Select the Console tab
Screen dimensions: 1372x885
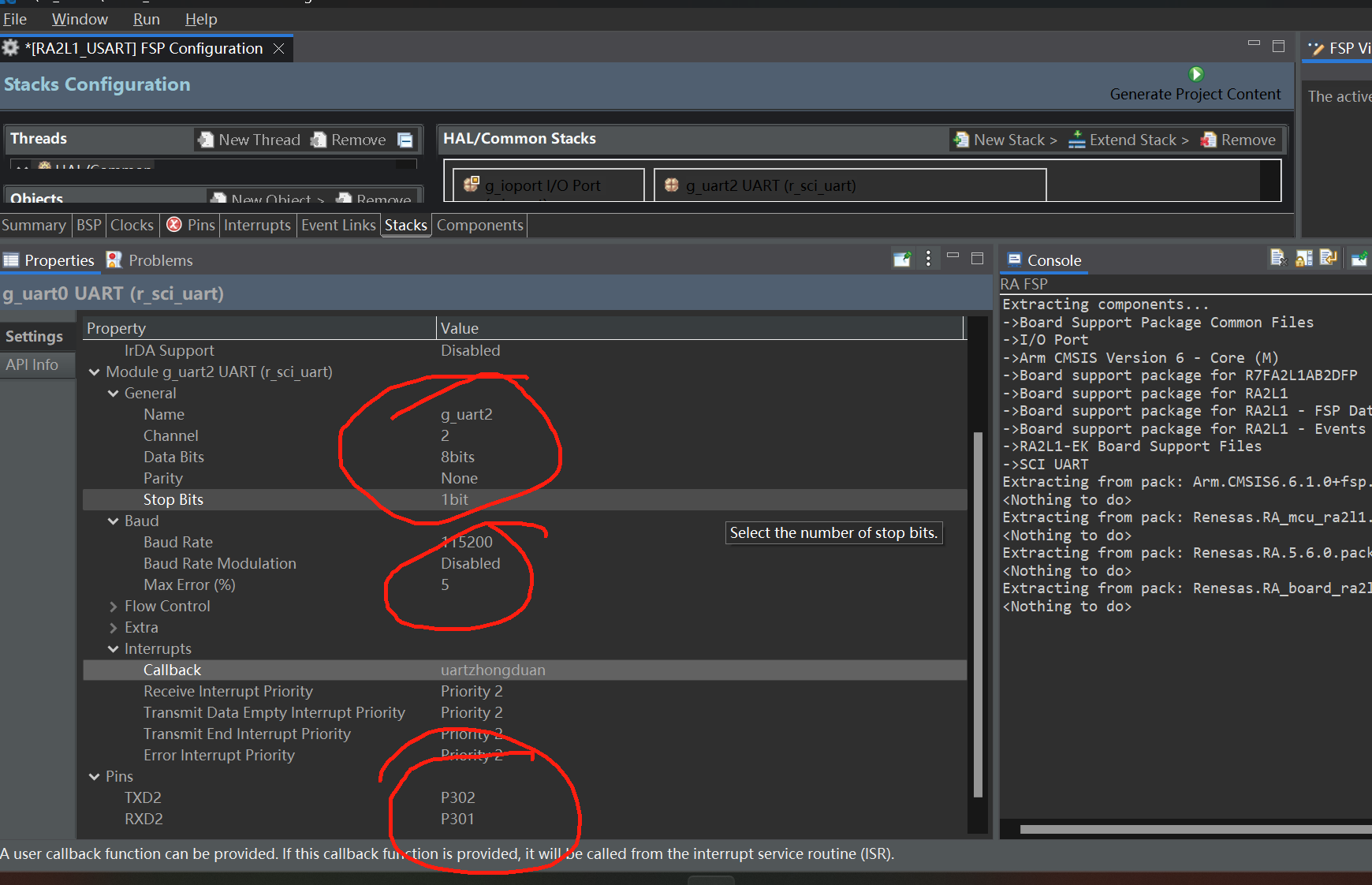pyautogui.click(x=1045, y=260)
